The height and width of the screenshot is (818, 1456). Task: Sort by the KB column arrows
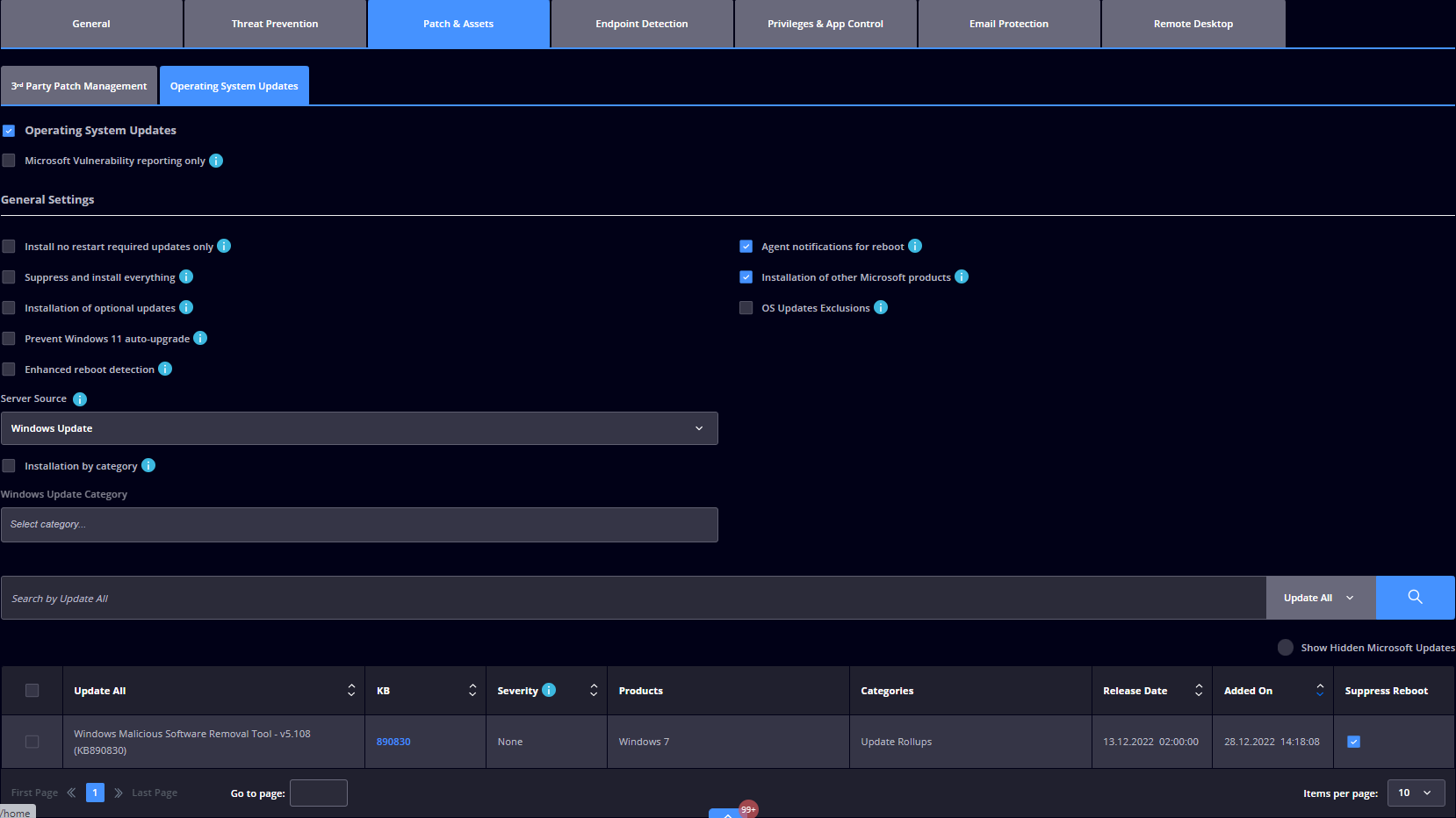(472, 691)
